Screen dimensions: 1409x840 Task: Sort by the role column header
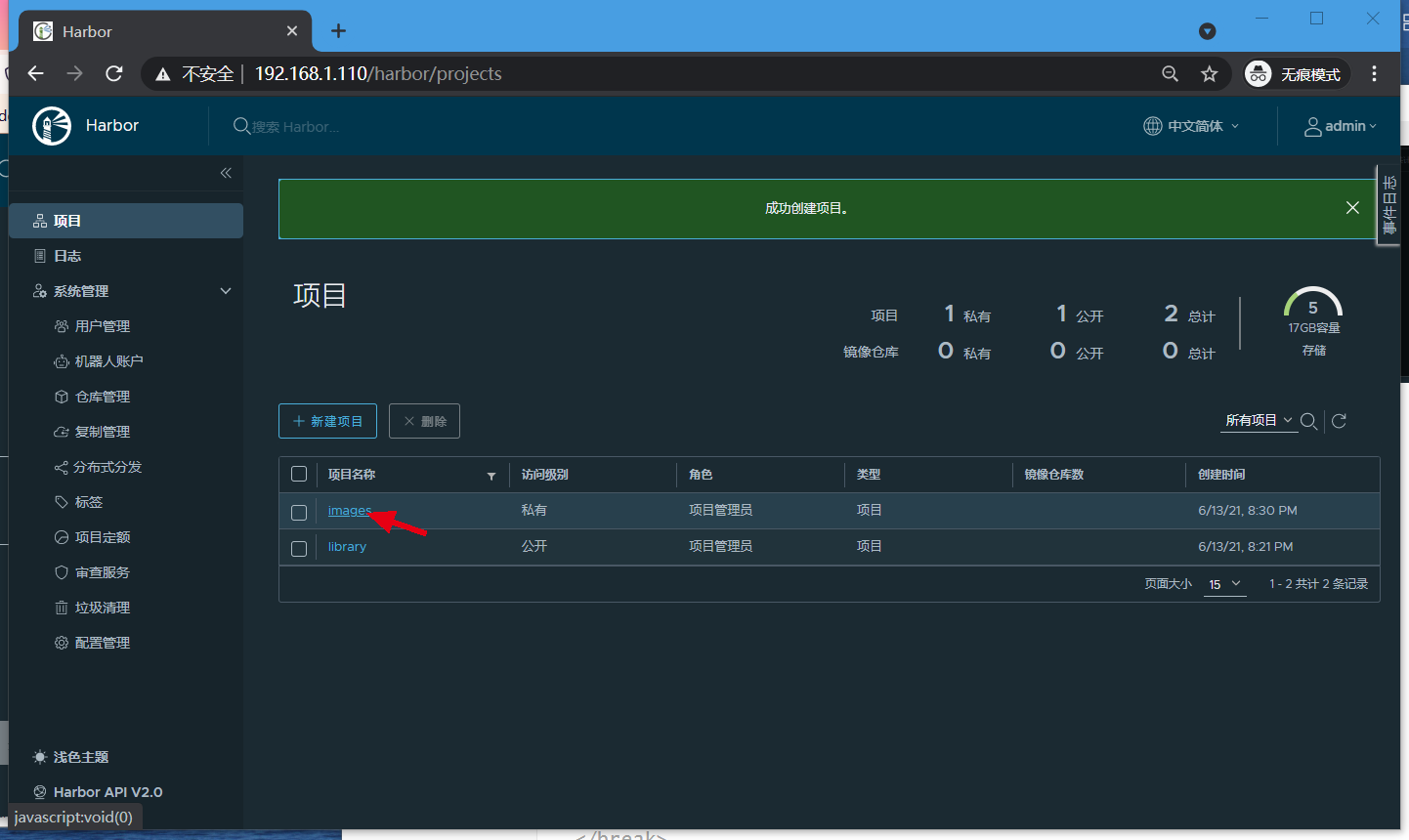(x=701, y=475)
